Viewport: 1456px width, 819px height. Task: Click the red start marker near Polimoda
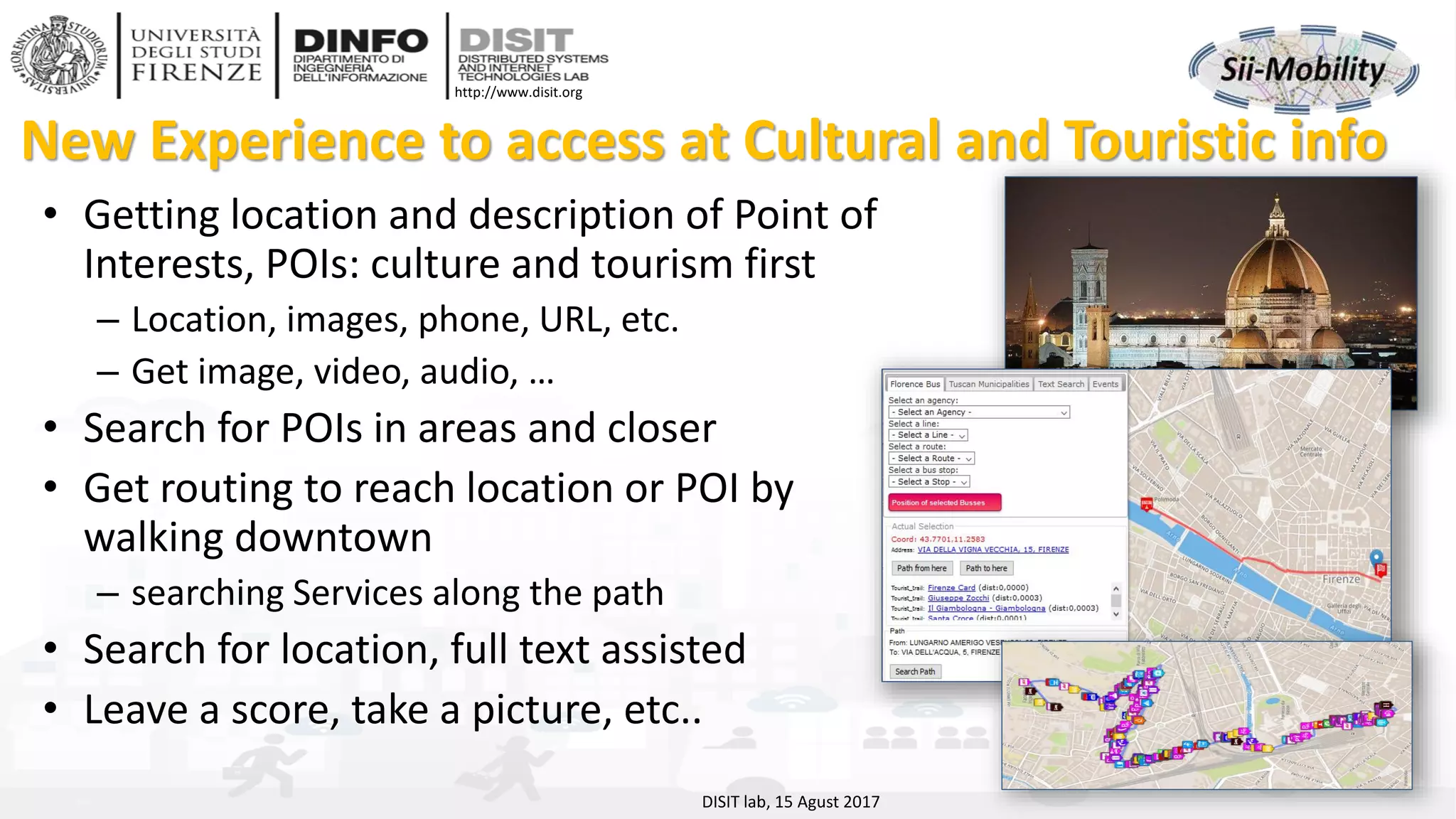1146,504
